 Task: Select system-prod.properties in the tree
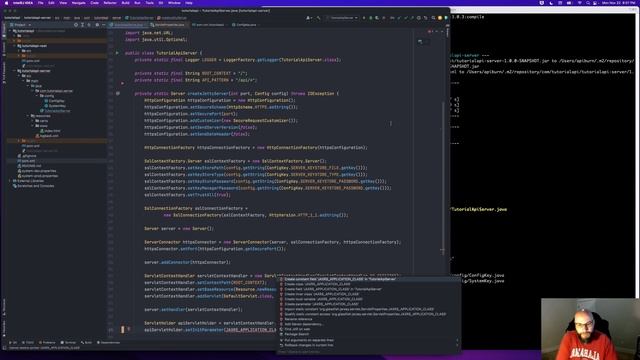click(38, 176)
